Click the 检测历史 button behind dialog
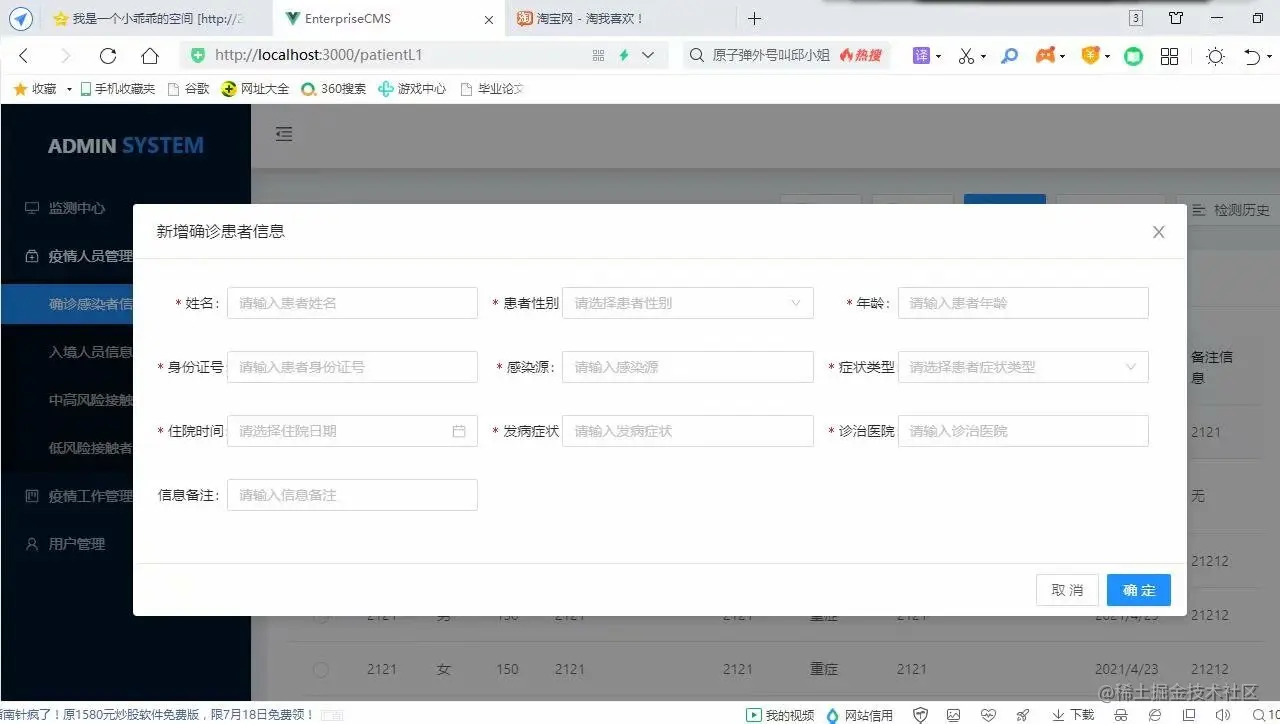Screen dimensions: 1280x724 click(1231, 210)
